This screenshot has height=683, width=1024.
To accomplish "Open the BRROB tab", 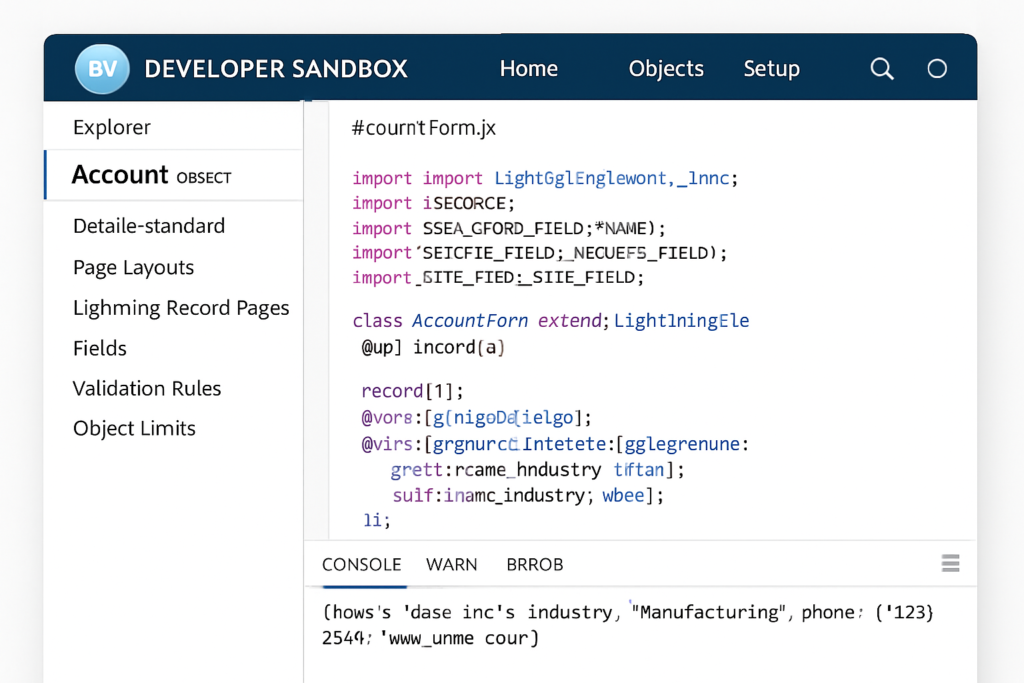I will tap(534, 564).
